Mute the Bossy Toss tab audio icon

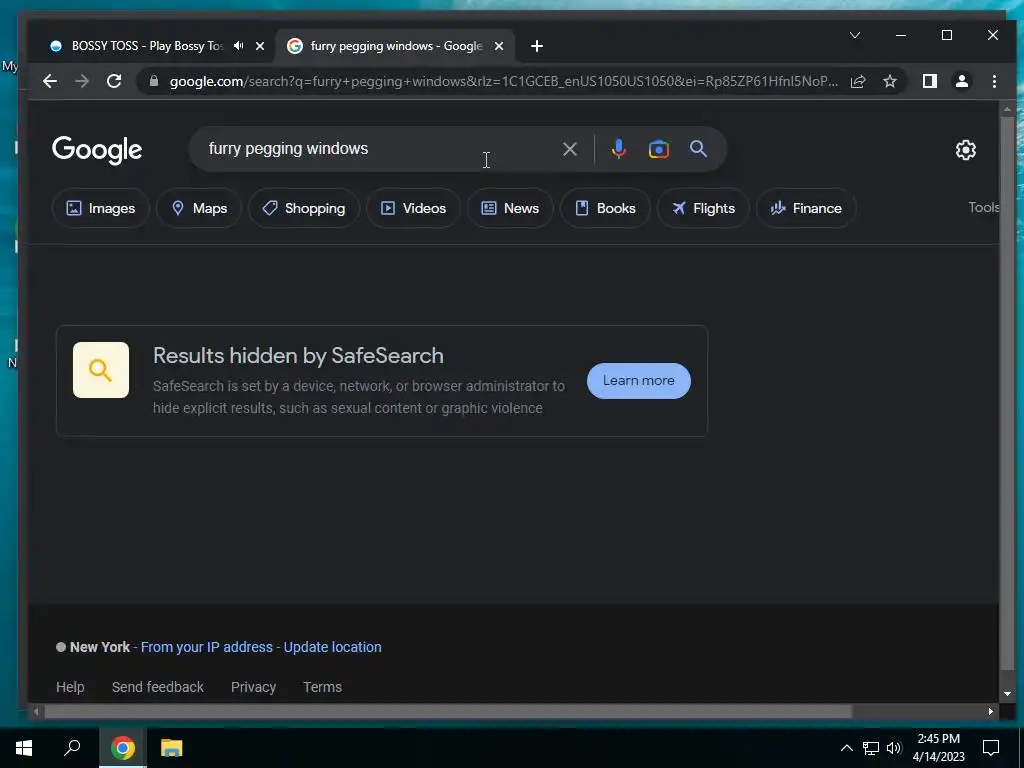[239, 46]
